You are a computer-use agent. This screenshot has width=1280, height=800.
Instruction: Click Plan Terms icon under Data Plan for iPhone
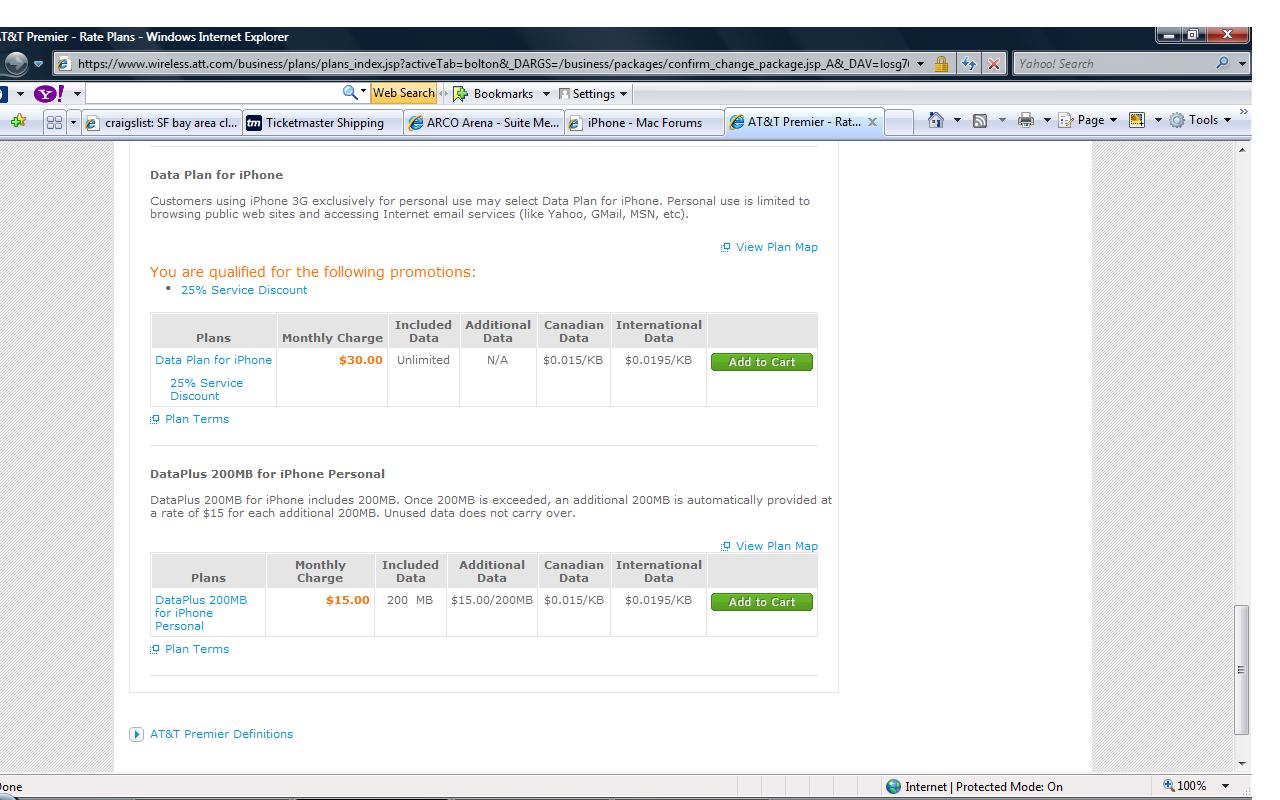tap(155, 419)
